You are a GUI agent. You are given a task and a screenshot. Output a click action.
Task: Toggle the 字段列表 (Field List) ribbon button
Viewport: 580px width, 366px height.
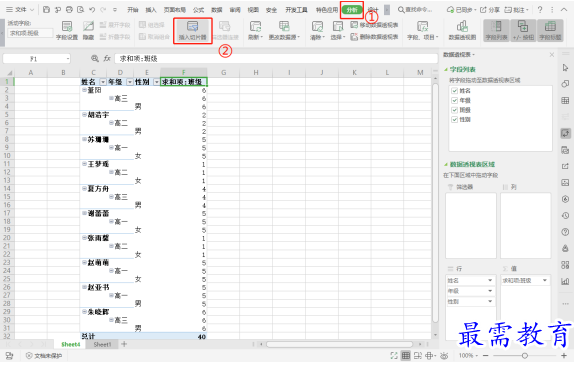click(x=496, y=30)
